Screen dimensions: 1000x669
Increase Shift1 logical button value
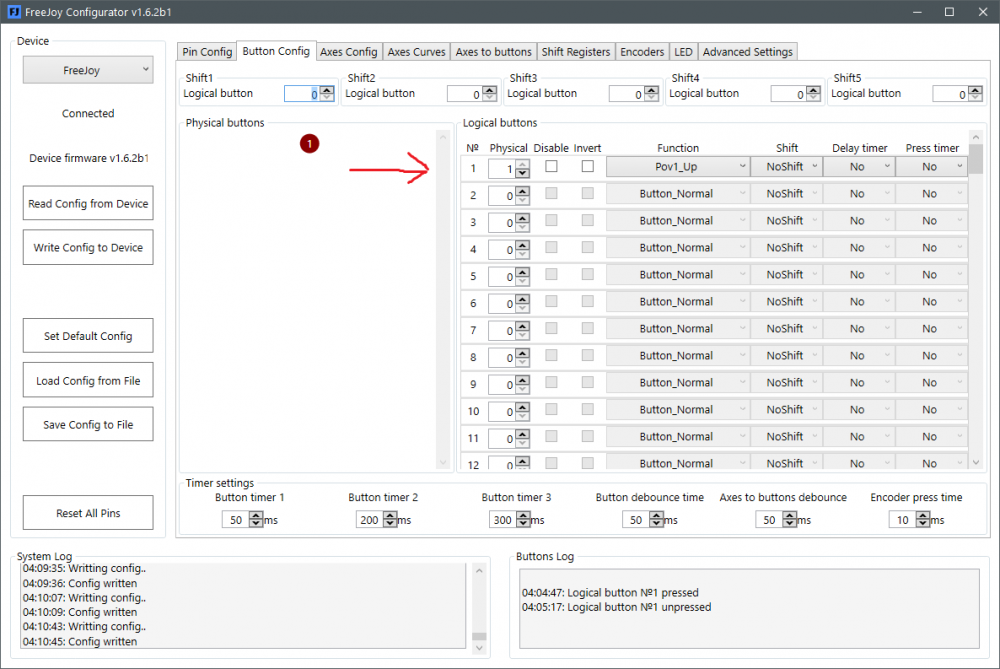[x=327, y=90]
